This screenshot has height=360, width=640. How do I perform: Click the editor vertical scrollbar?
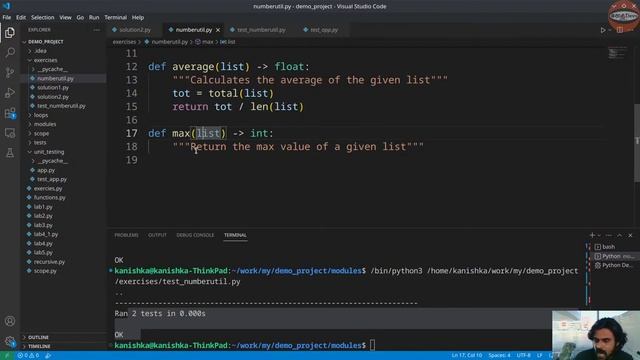[x=637, y=143]
